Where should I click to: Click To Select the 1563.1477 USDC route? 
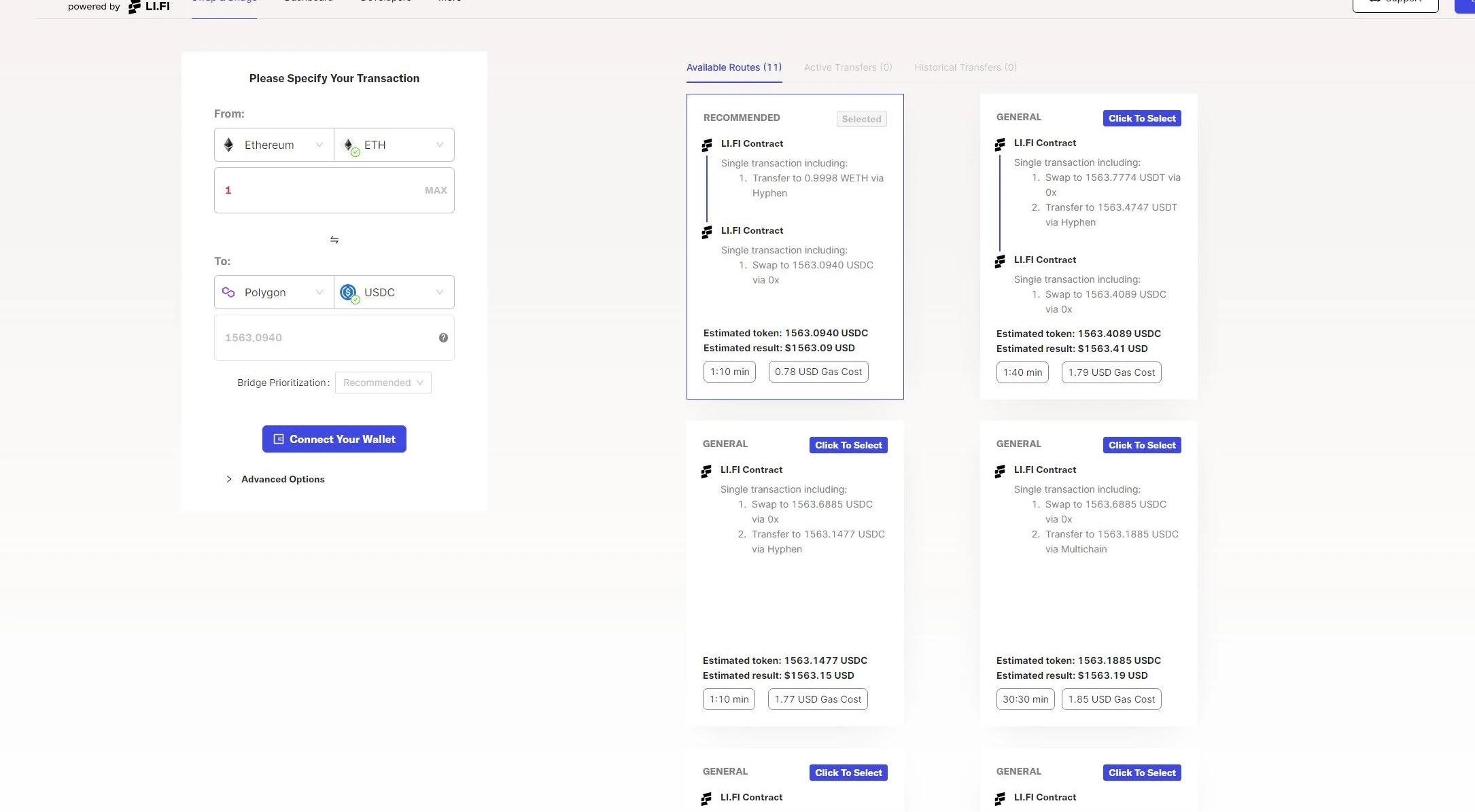848,445
